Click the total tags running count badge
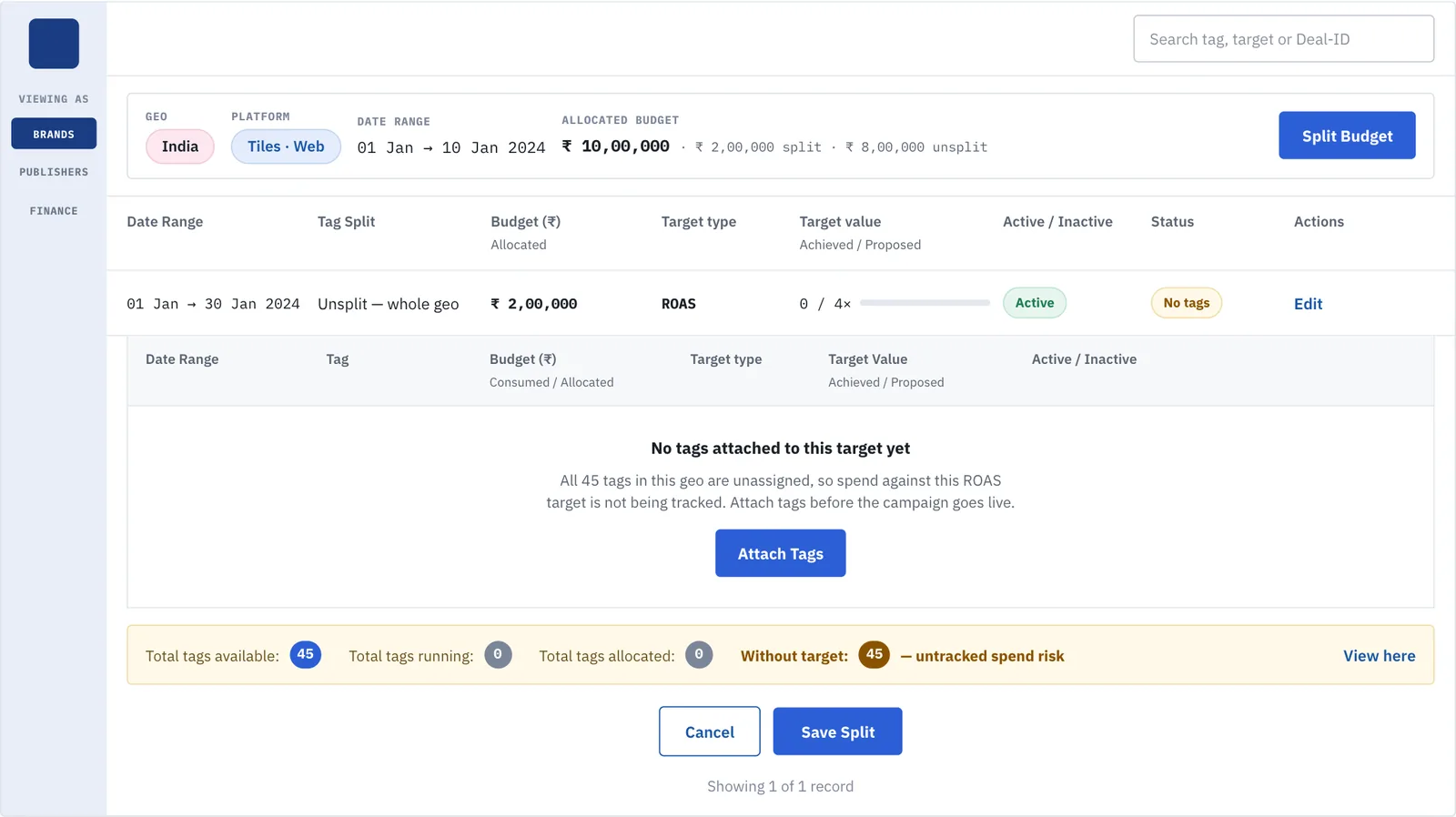 (x=498, y=654)
